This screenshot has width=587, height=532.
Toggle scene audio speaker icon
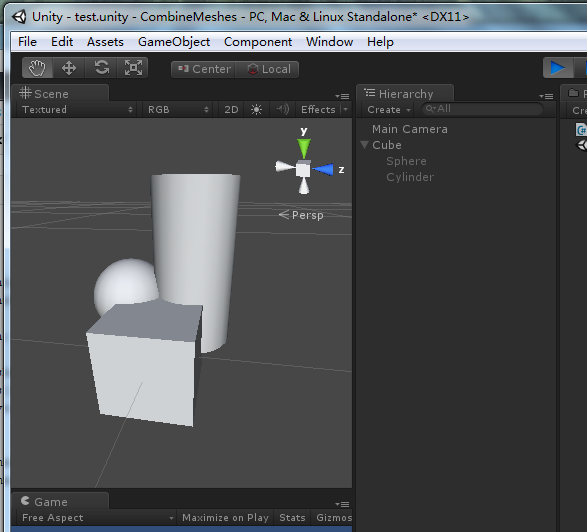(x=282, y=109)
